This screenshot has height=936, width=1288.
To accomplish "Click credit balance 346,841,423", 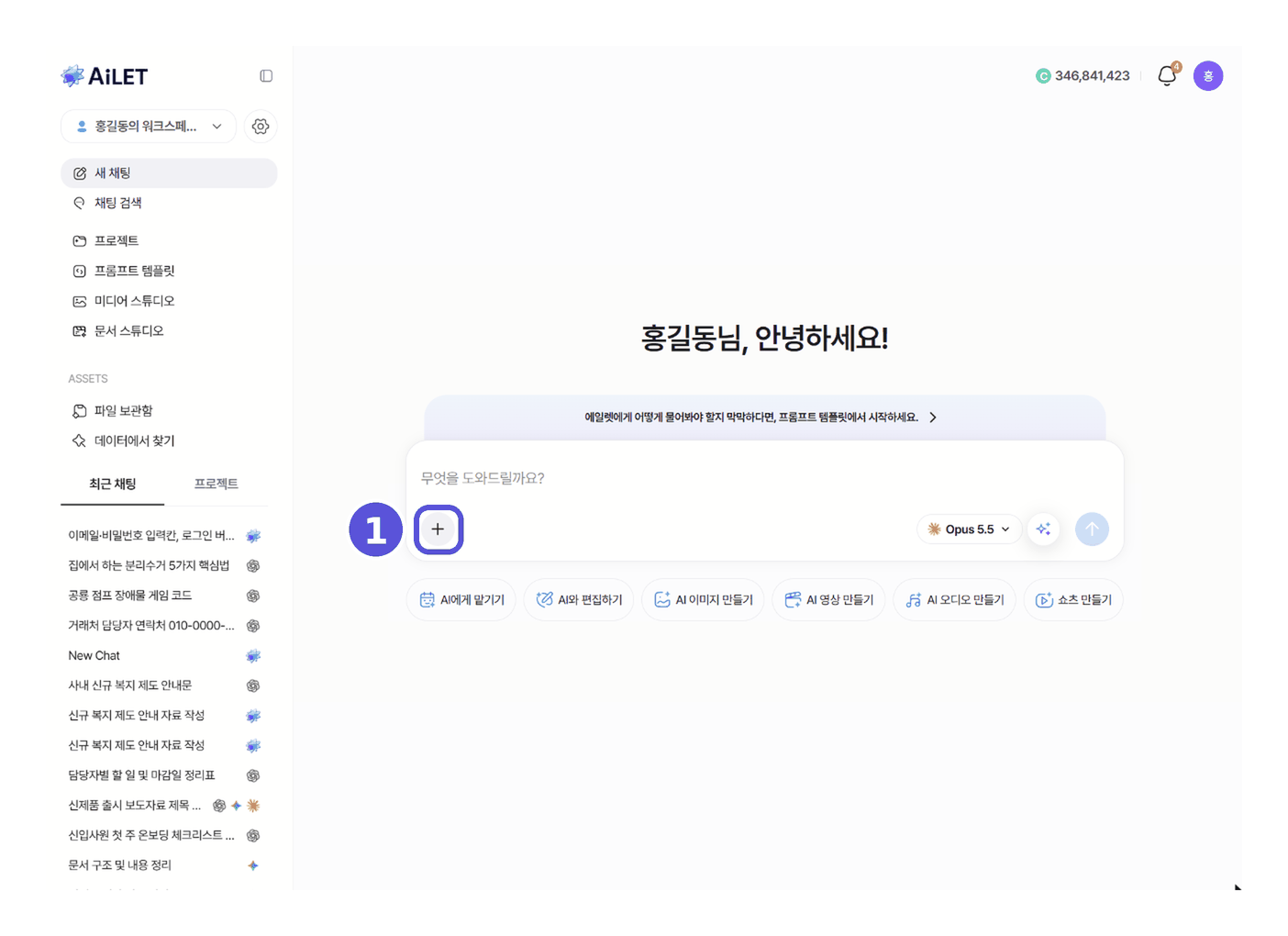I will (x=1083, y=76).
